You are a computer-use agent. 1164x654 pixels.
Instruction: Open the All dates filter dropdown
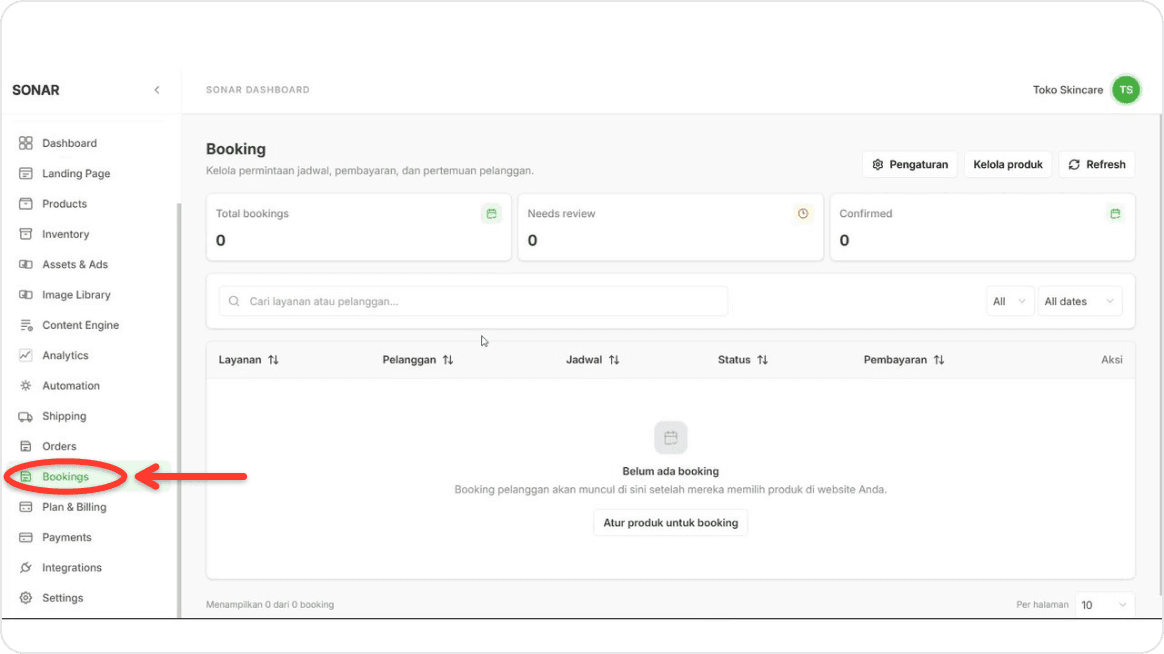[x=1079, y=301]
